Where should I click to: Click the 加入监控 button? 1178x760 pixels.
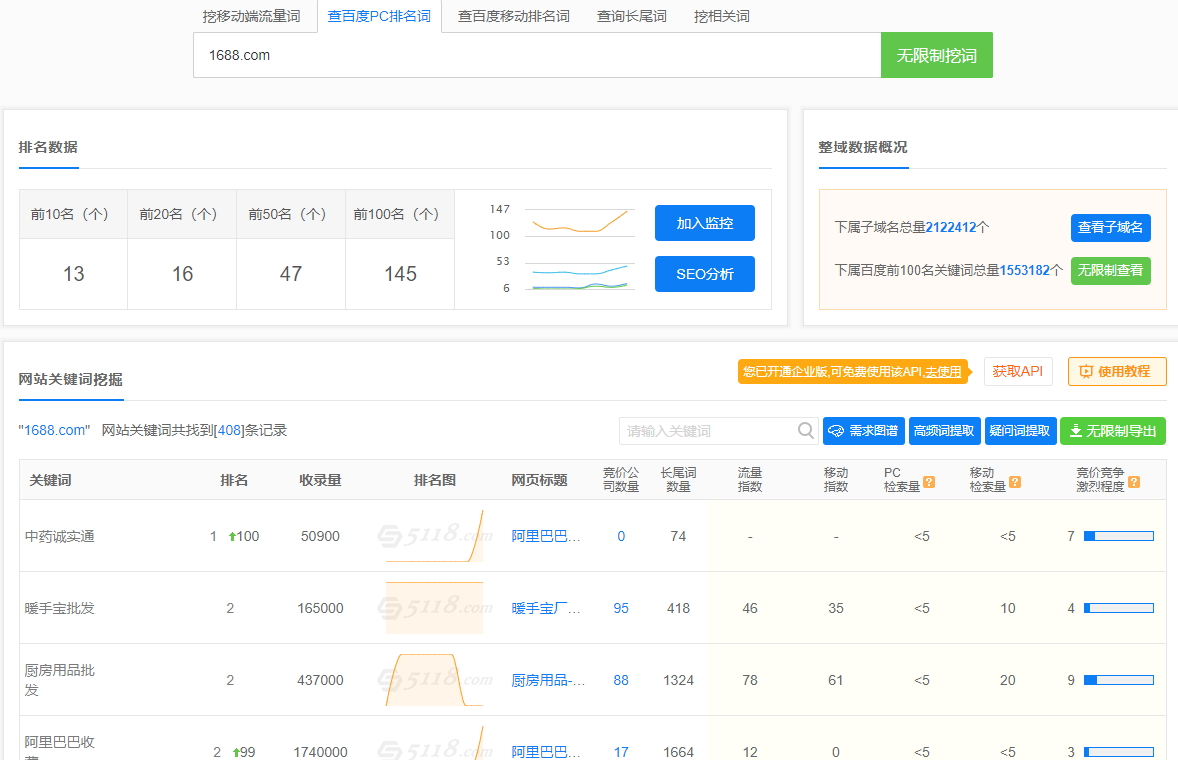(x=705, y=223)
